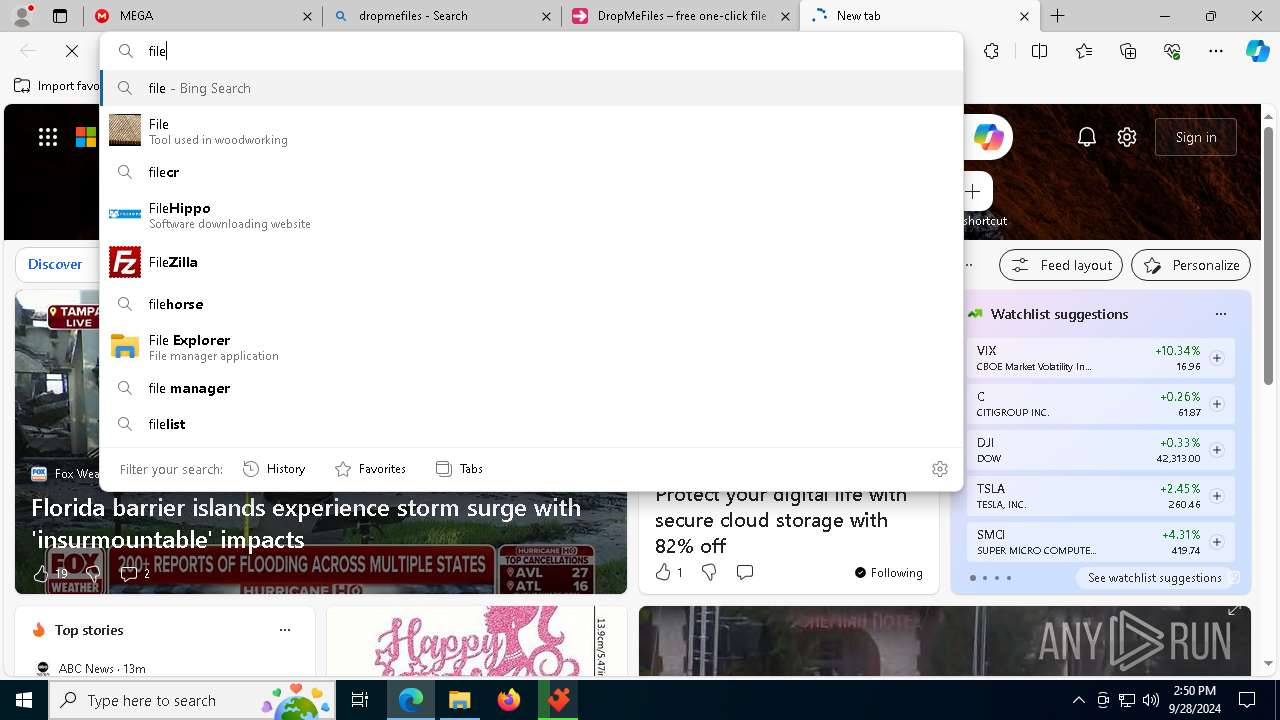Select the file manager suggestion
The width and height of the screenshot is (1280, 720).
[531, 388]
